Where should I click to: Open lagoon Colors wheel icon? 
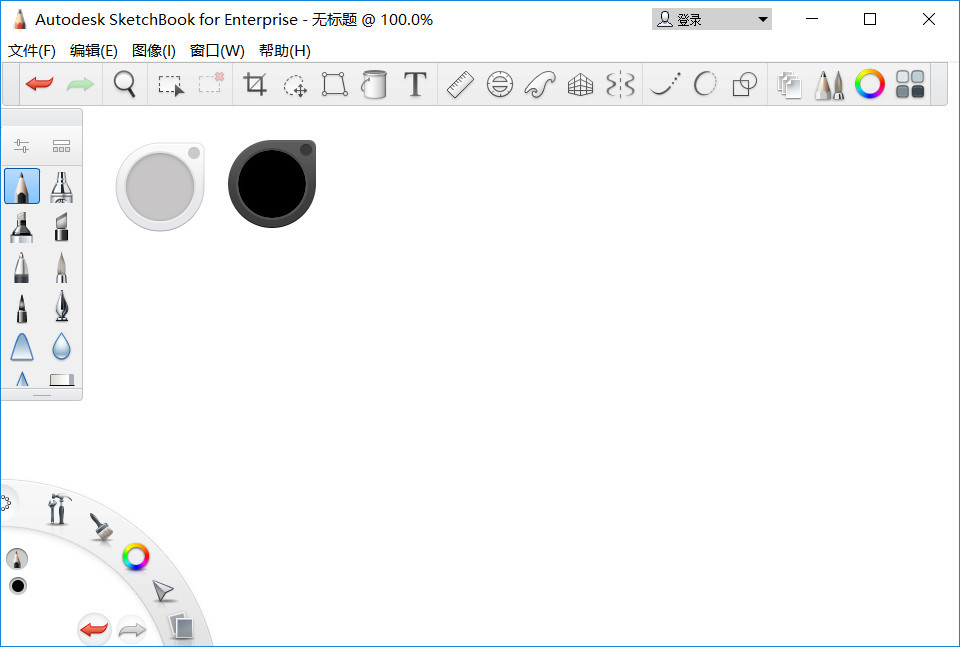[x=135, y=556]
